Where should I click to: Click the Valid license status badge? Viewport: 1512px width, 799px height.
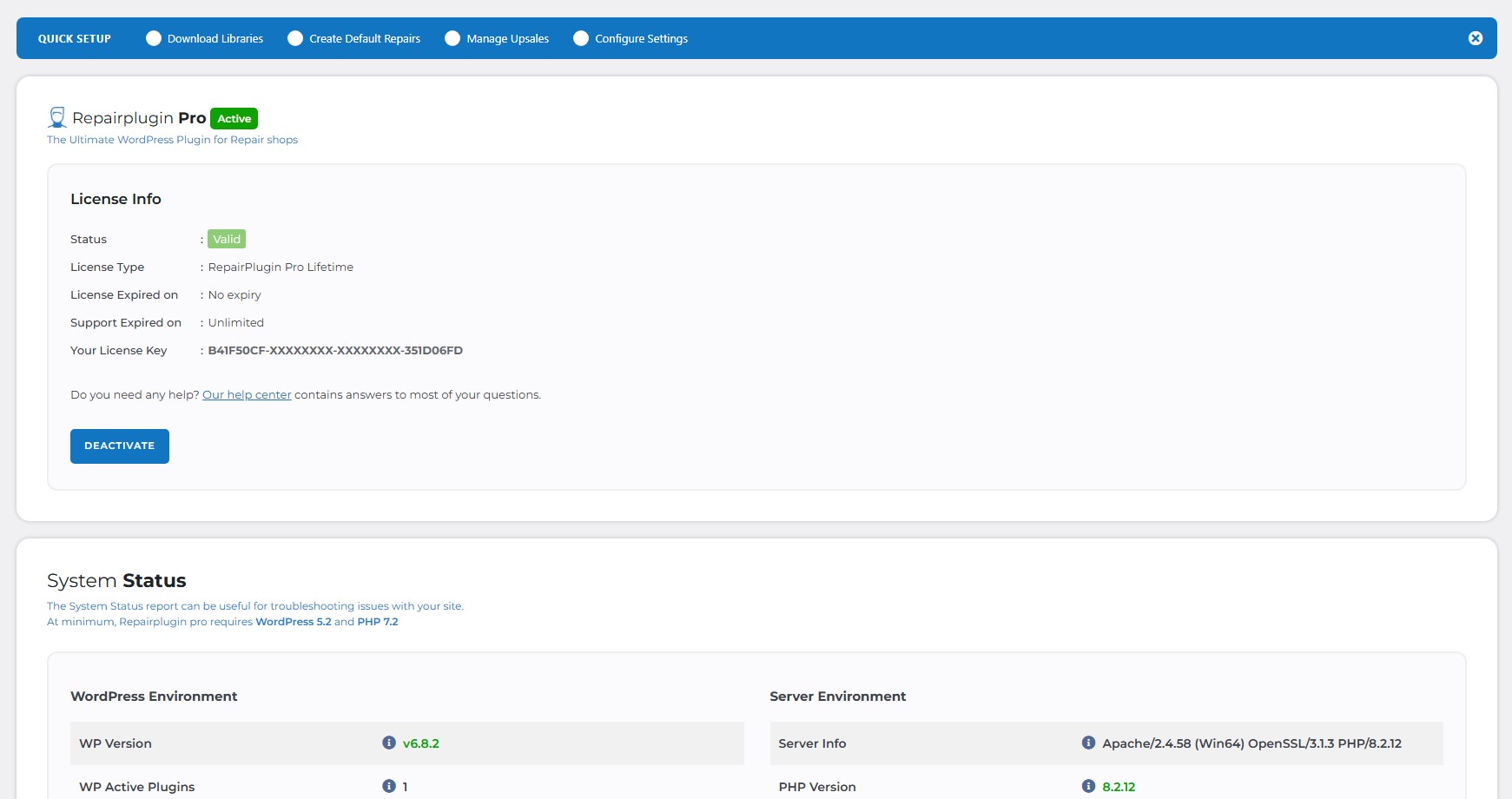tap(227, 239)
